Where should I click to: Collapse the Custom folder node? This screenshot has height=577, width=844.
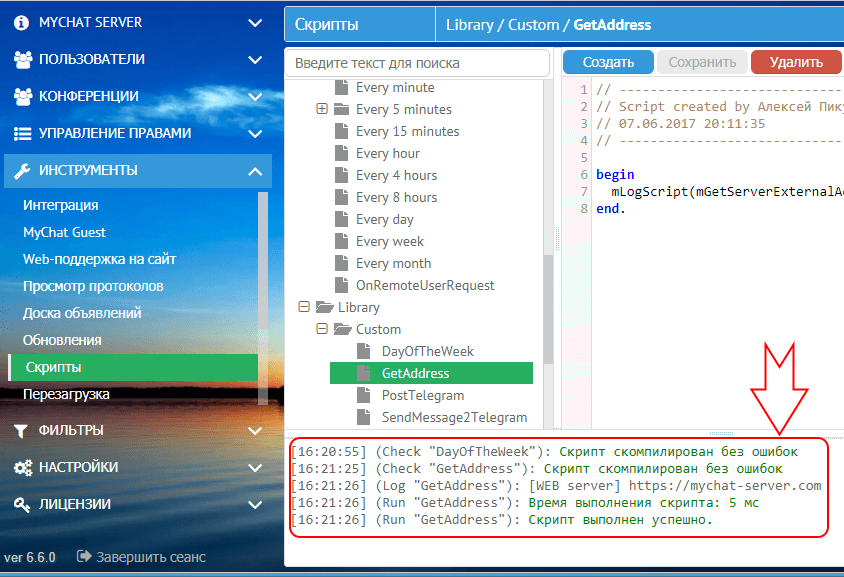[322, 329]
